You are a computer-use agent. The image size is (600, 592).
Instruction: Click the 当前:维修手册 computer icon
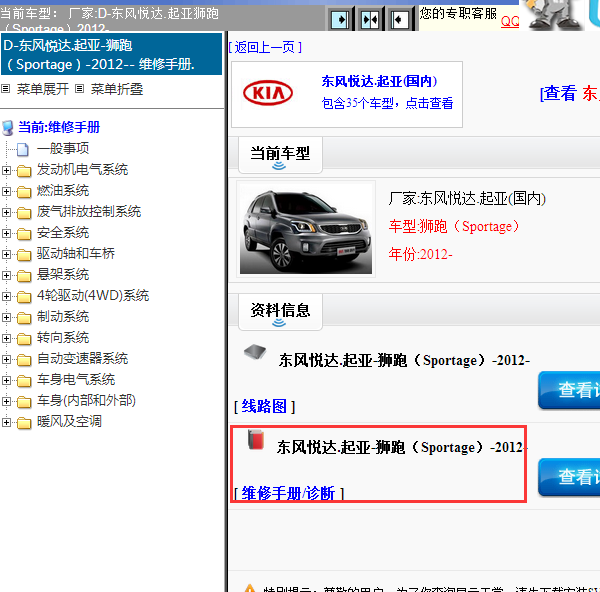click(8, 128)
